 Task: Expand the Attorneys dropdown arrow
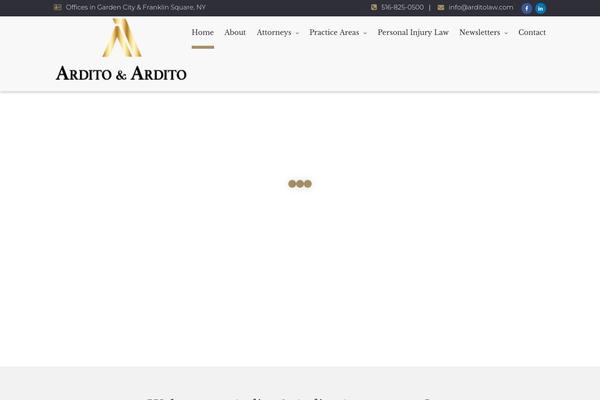click(297, 33)
